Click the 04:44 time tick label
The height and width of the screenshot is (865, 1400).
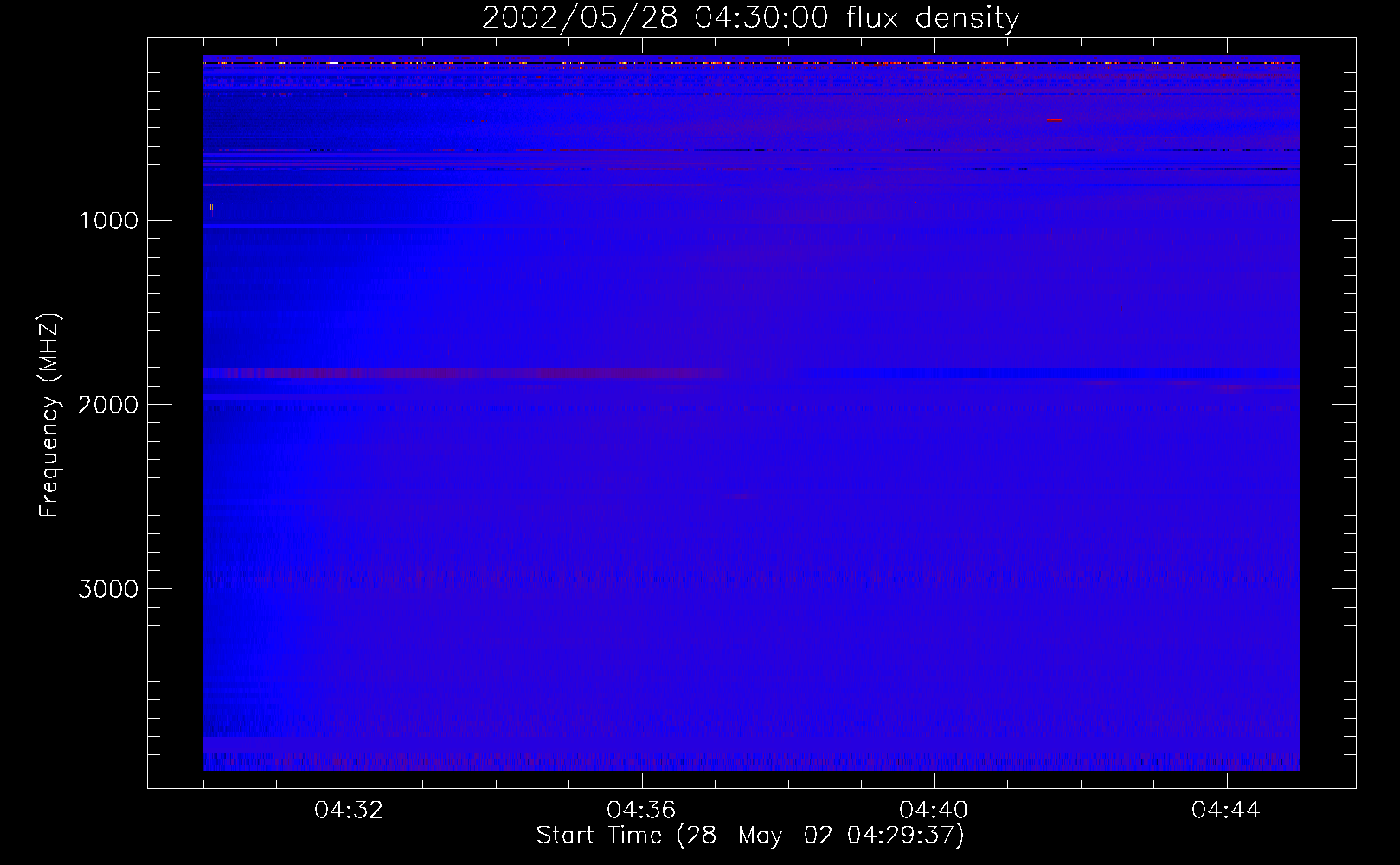pos(1226,811)
